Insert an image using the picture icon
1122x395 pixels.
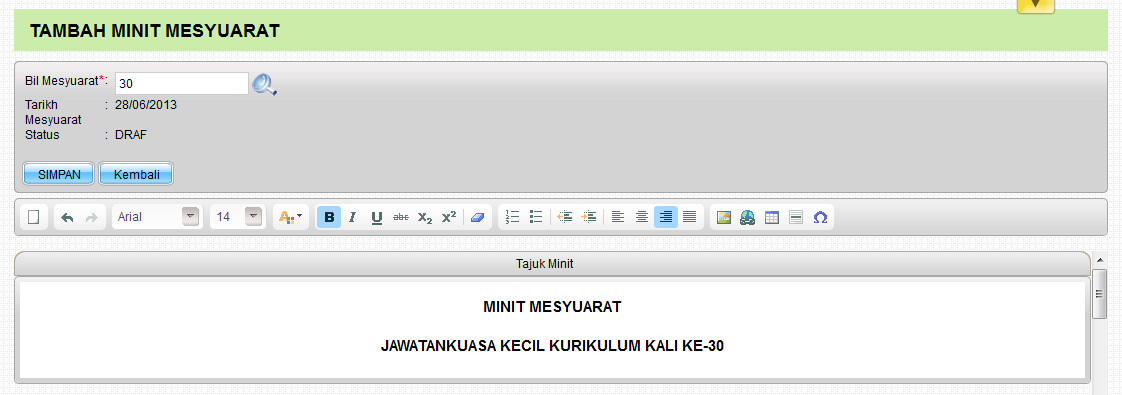[723, 217]
